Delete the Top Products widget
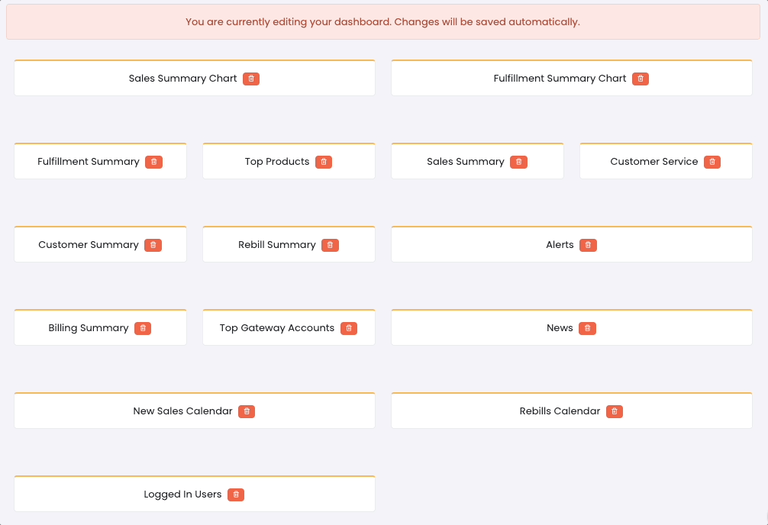This screenshot has height=525, width=768. 323,162
